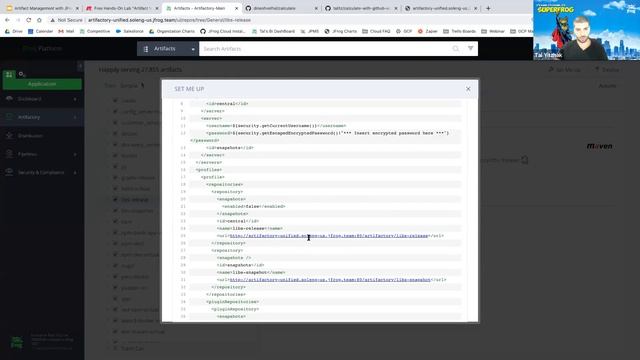Open the Competitive bookmark

click(95, 31)
